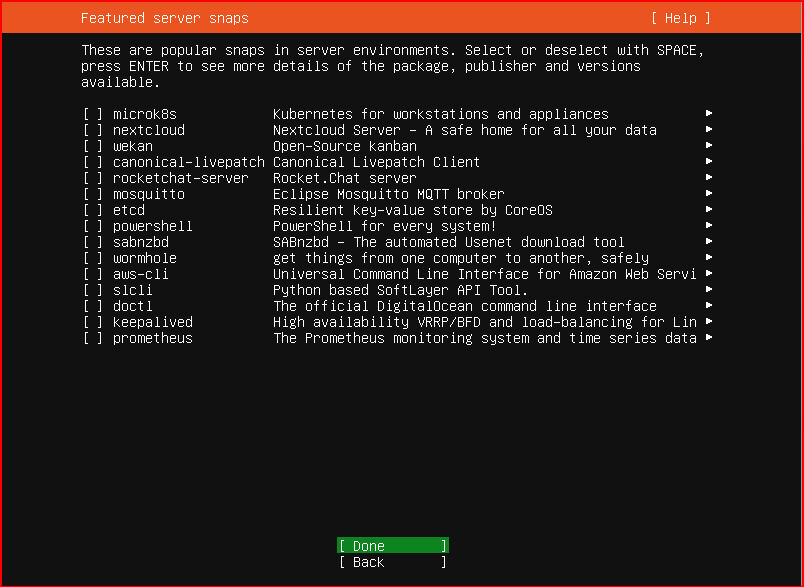Select the canonical-livepatch checkbox
804x587 pixels.
point(93,162)
